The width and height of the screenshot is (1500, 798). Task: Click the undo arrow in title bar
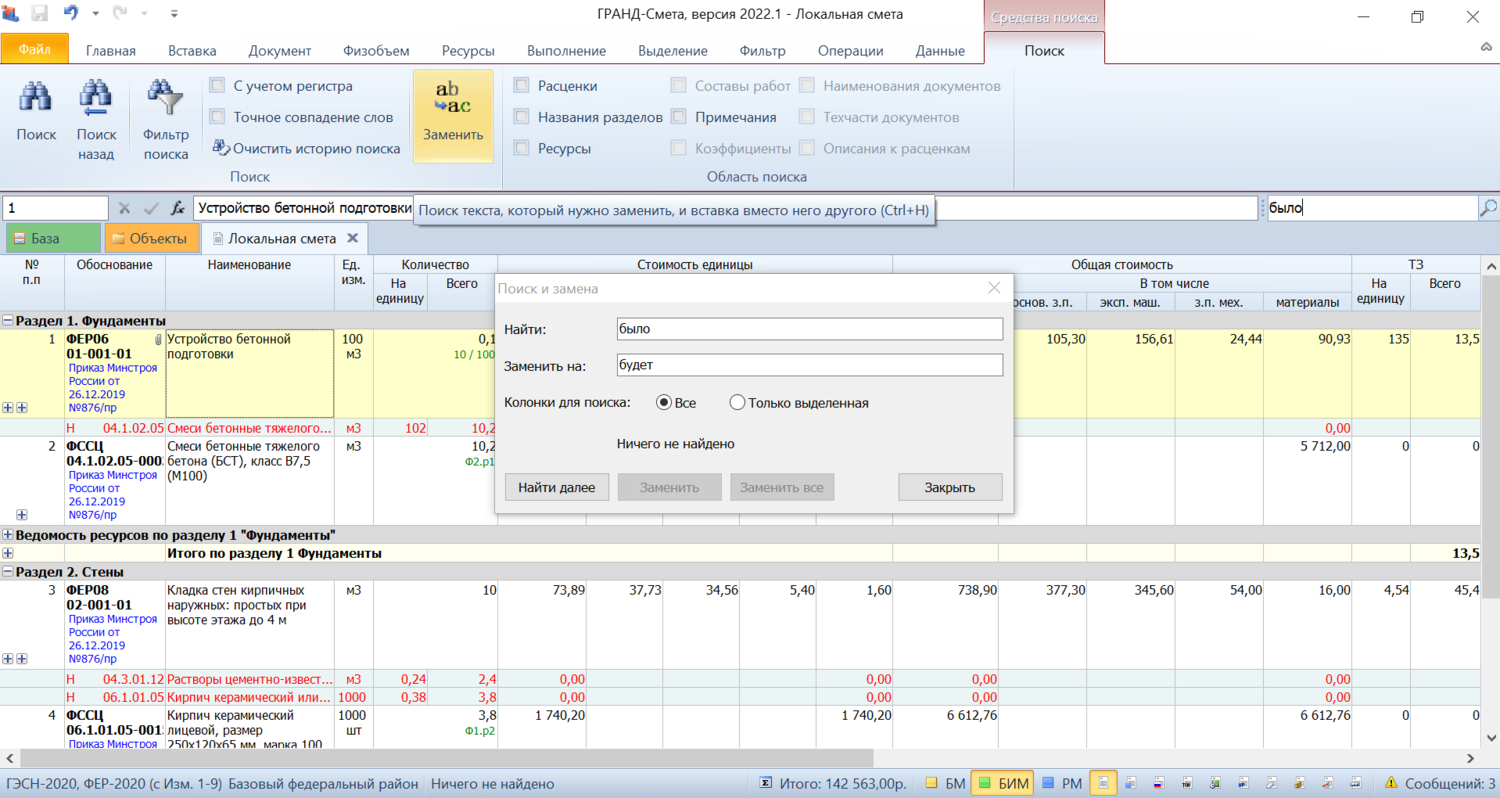(71, 14)
